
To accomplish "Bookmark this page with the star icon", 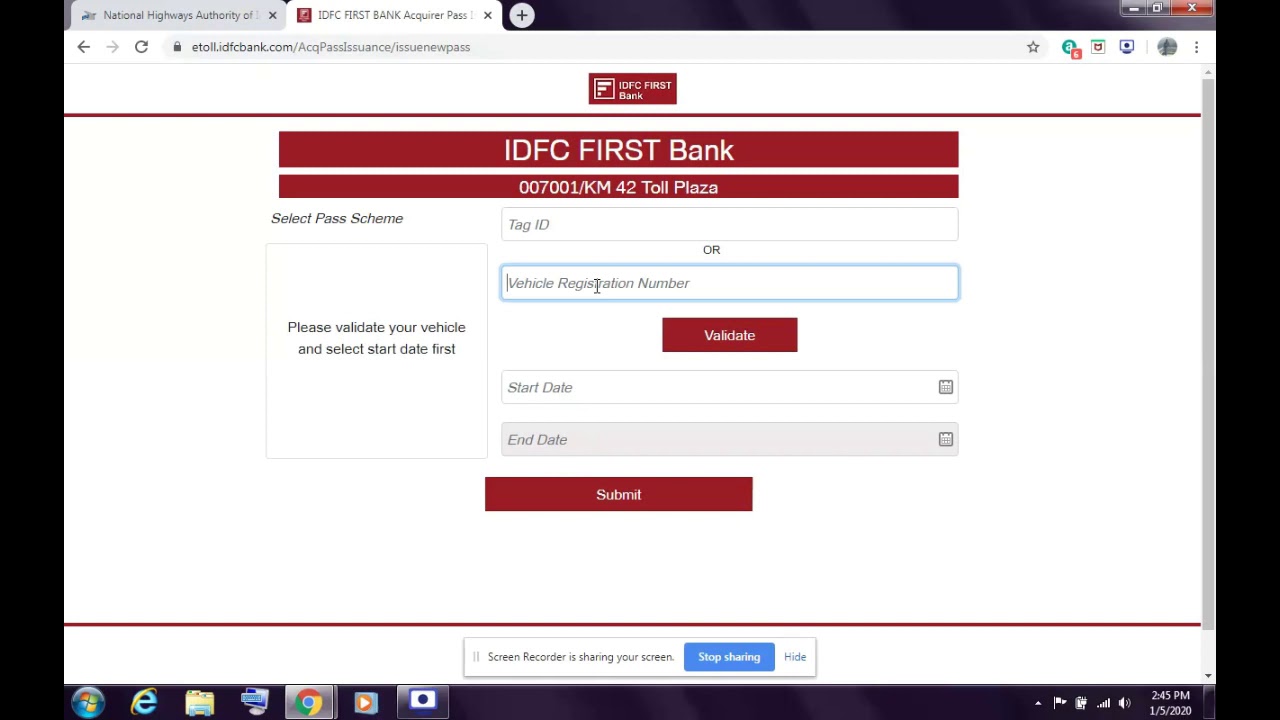I will coord(1033,47).
